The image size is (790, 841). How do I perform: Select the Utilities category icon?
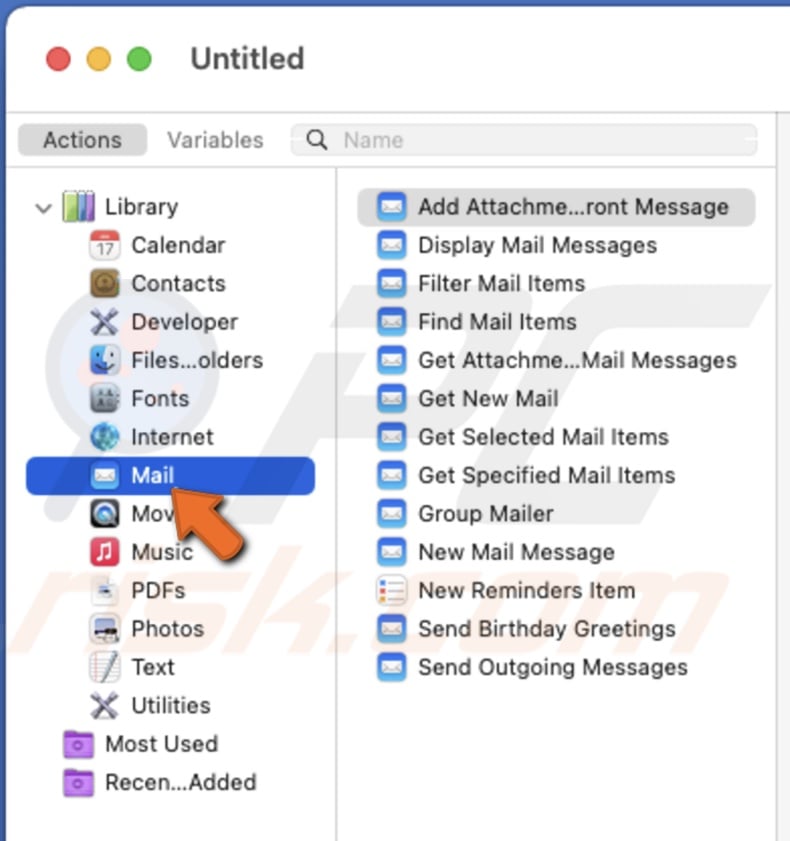[x=104, y=705]
